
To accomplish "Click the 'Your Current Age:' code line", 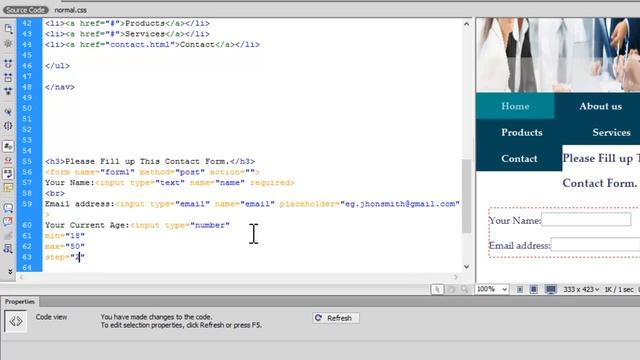I will (137, 225).
